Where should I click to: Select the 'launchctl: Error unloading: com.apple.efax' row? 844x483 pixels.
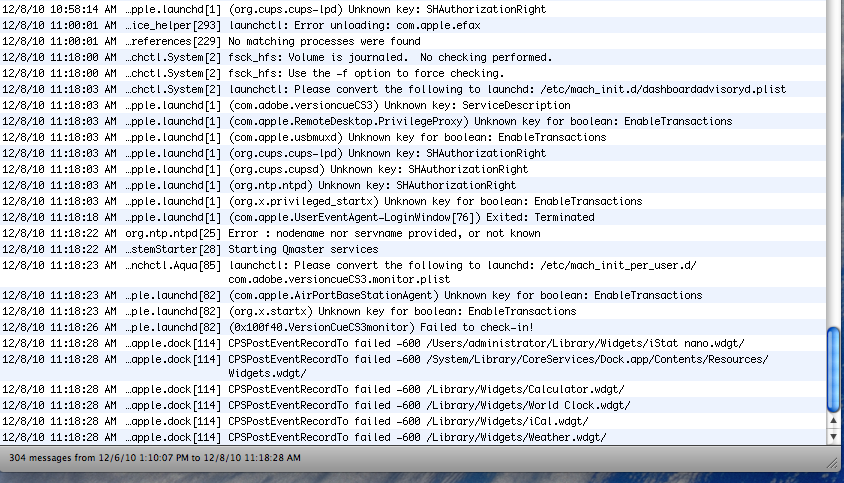413,25
